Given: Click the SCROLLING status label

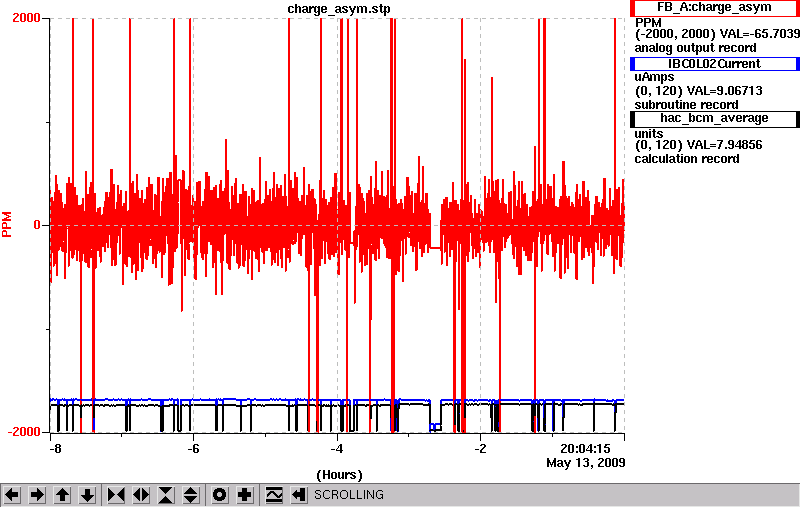Looking at the screenshot, I should [x=348, y=495].
